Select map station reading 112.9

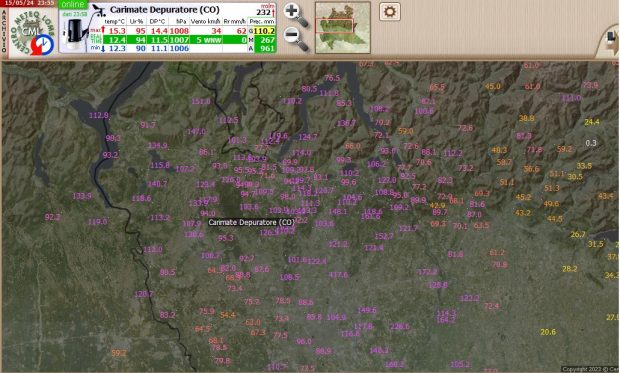coord(98,115)
